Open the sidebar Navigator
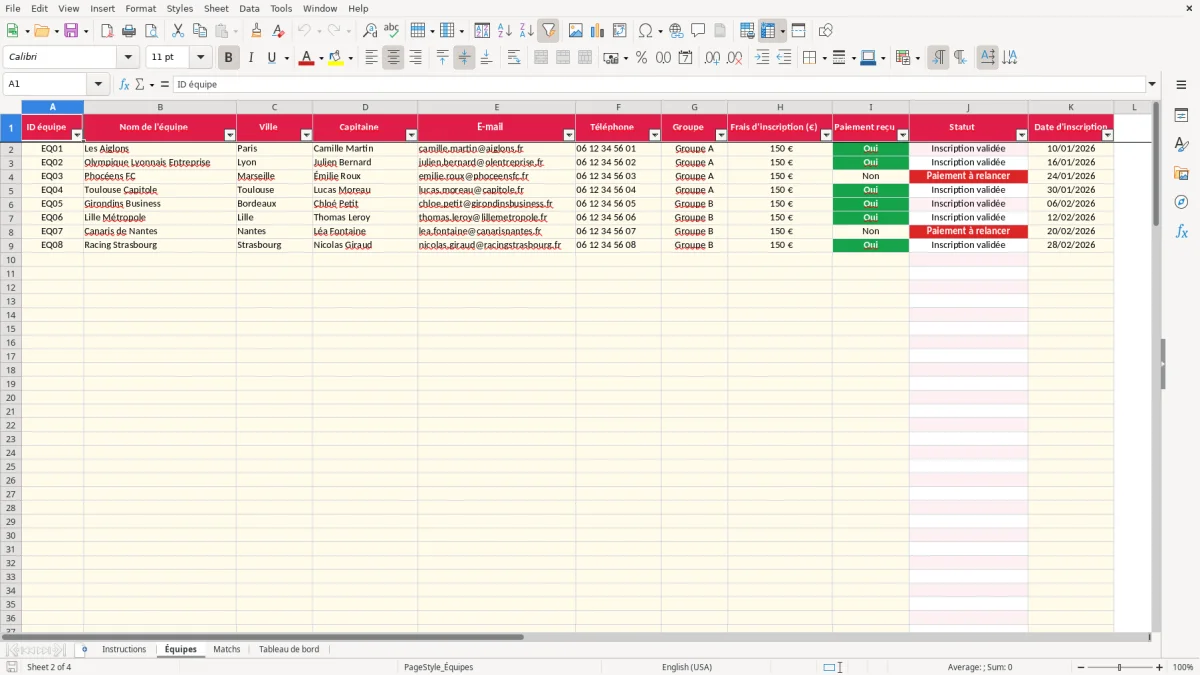The height and width of the screenshot is (675, 1200). click(1181, 202)
